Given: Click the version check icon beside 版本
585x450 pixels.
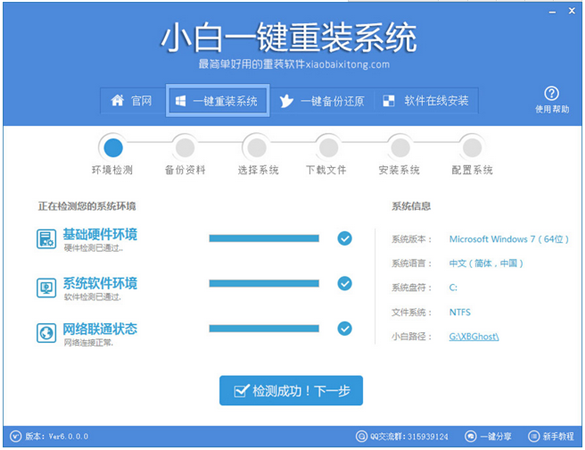Looking at the screenshot, I should coord(15,436).
